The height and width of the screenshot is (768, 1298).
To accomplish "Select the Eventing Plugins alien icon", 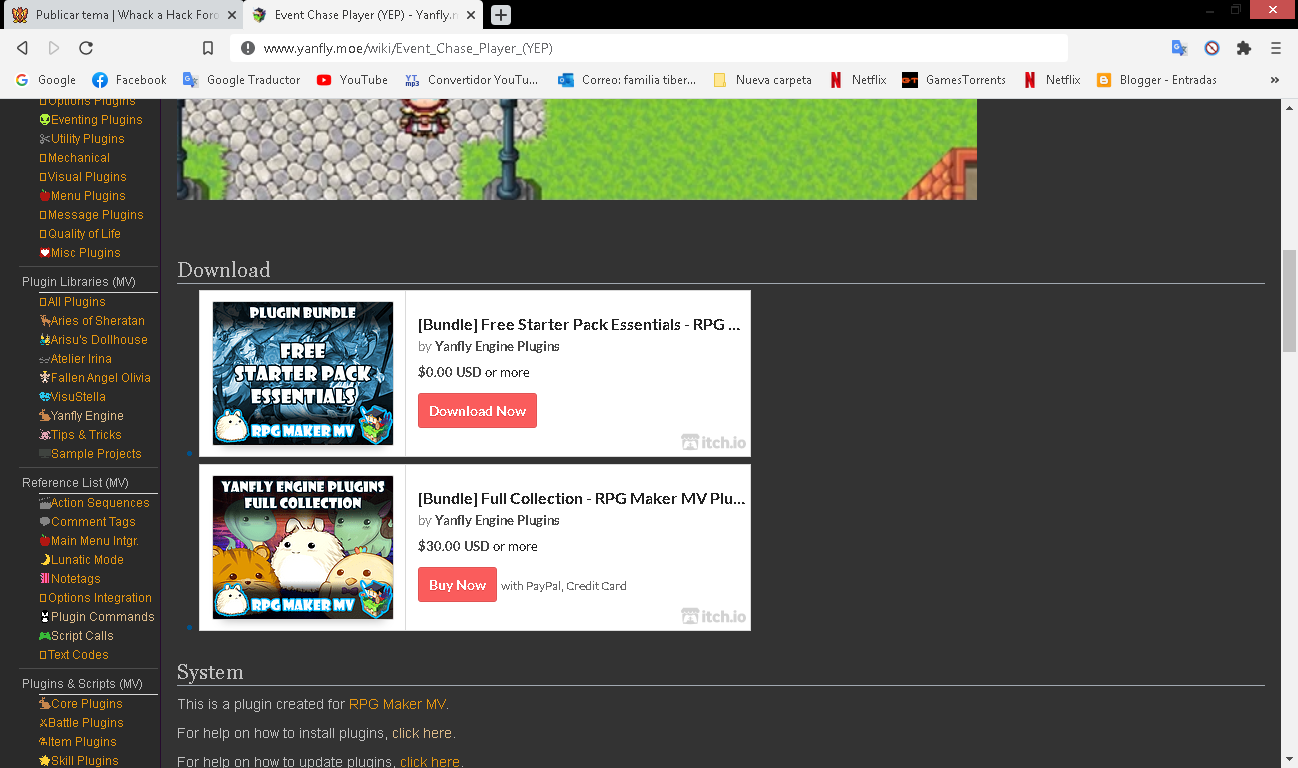I will point(44,119).
